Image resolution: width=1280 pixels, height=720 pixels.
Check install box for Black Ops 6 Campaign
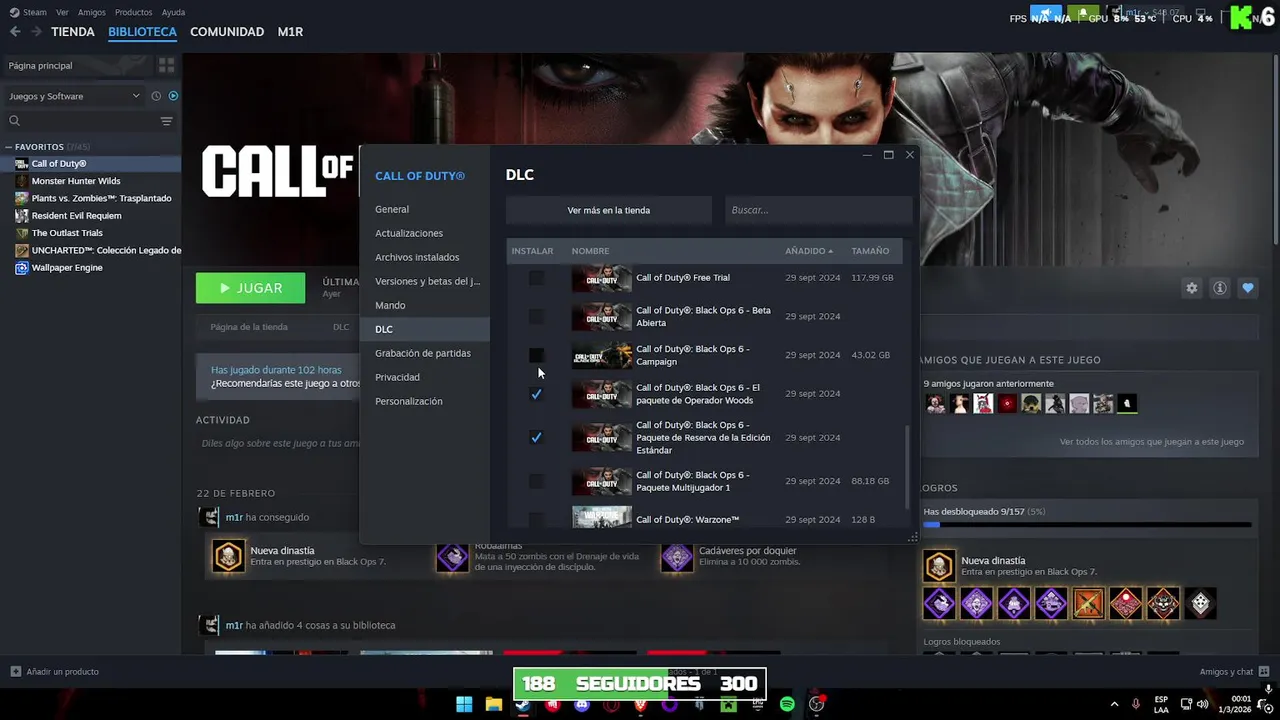pyautogui.click(x=536, y=355)
